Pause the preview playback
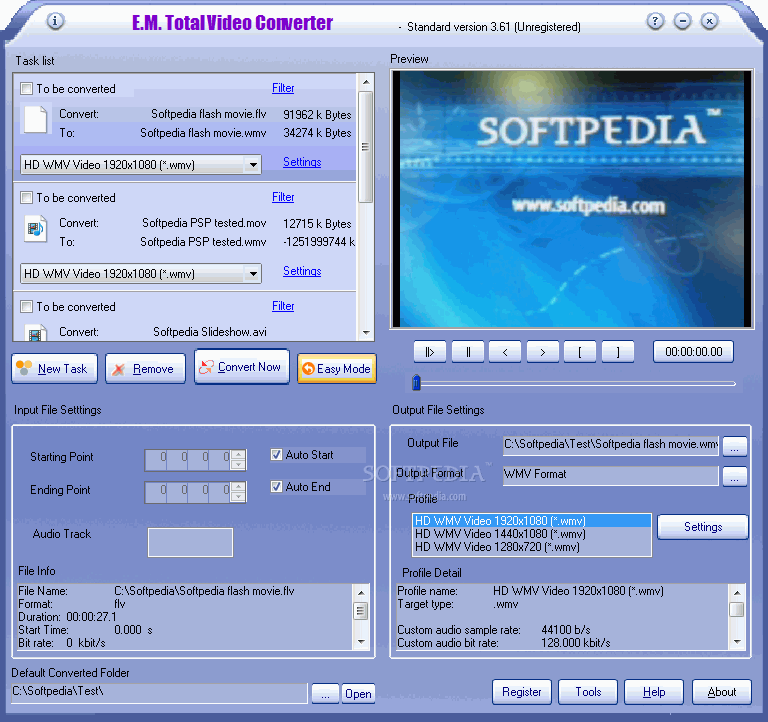Image resolution: width=768 pixels, height=722 pixels. tap(468, 352)
